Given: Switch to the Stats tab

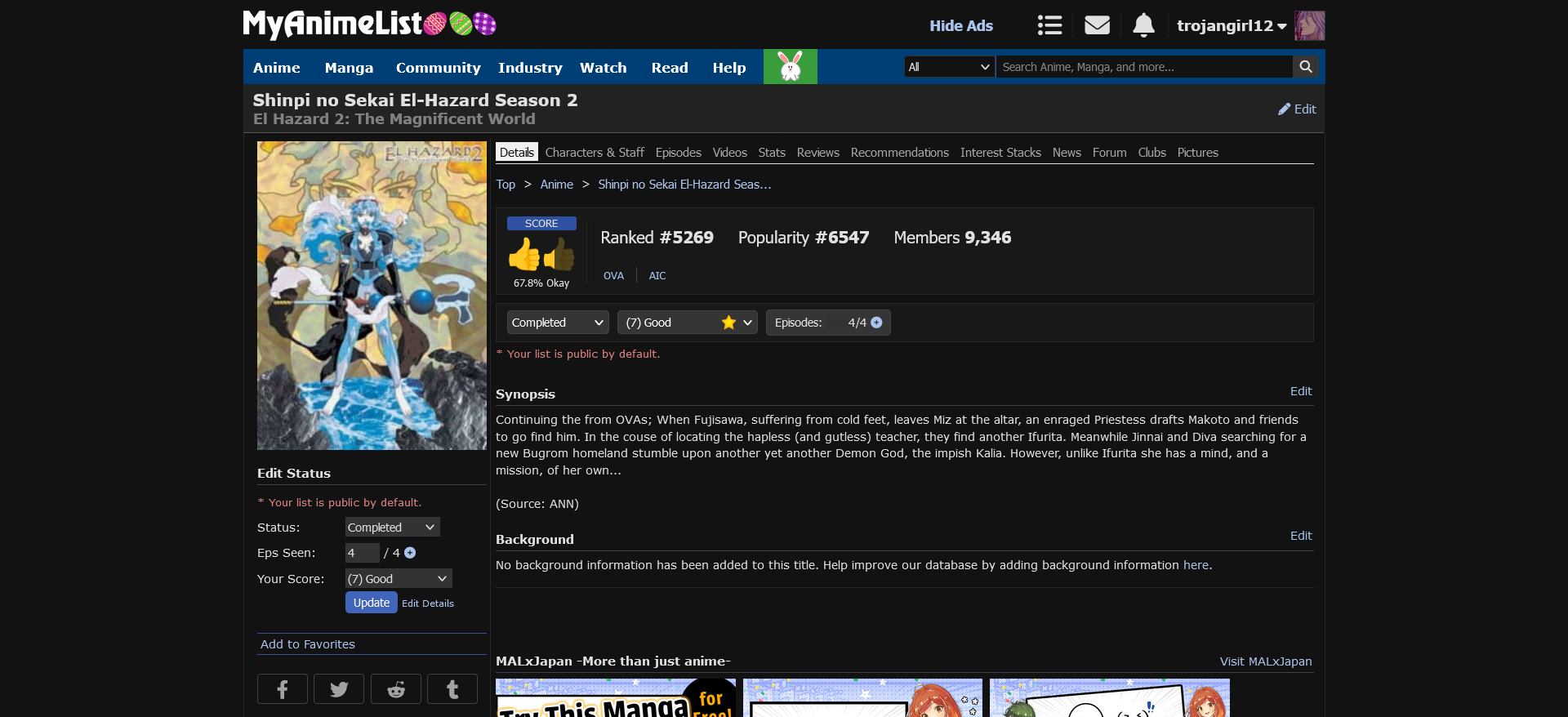Looking at the screenshot, I should 772,153.
